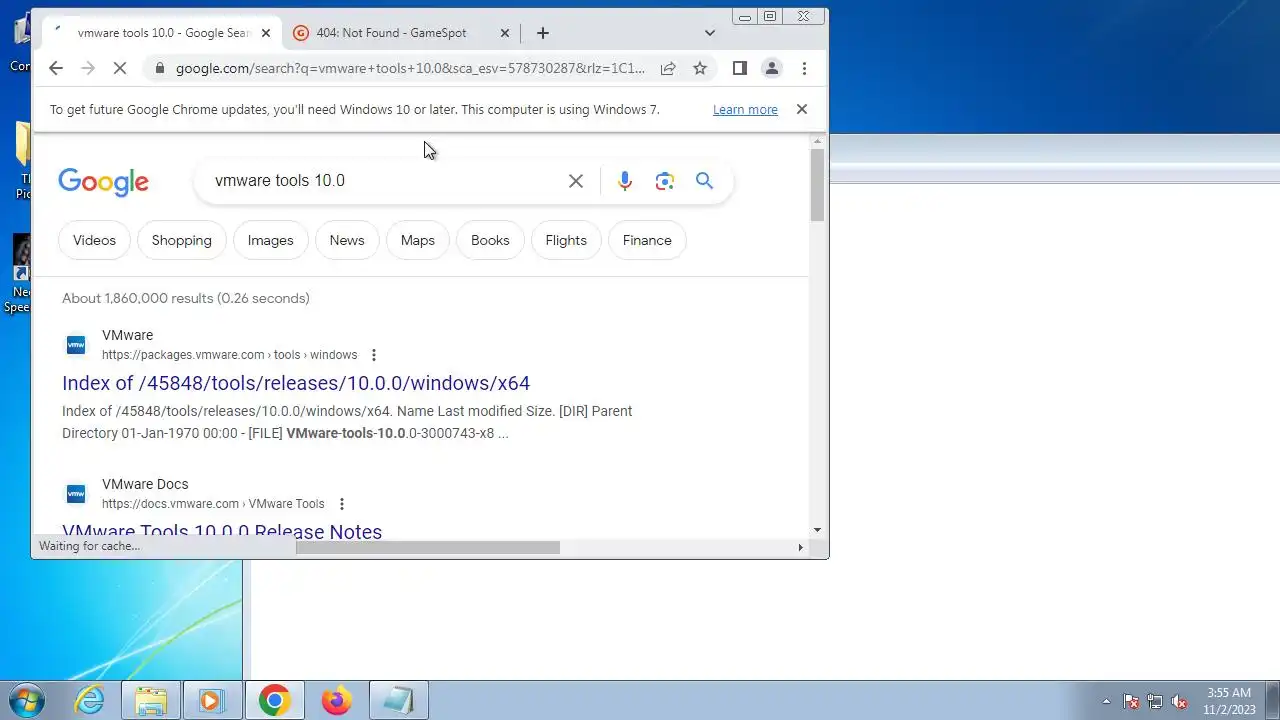Click the muted volume tray icon
Viewport: 1280px width, 720px height.
(x=1179, y=702)
